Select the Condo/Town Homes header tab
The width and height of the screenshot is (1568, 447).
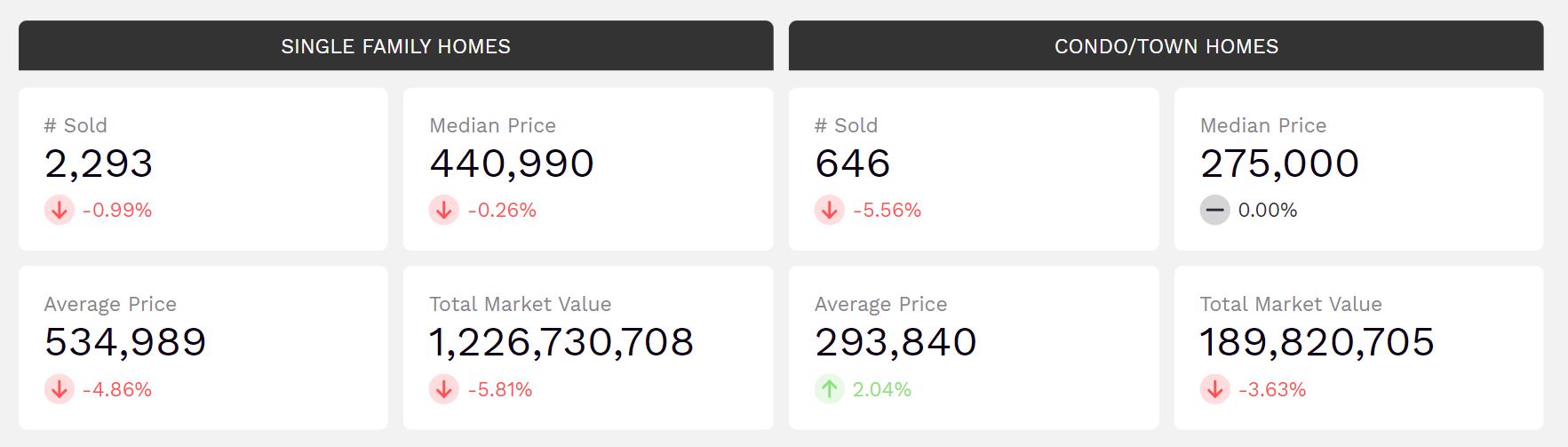coord(1166,46)
